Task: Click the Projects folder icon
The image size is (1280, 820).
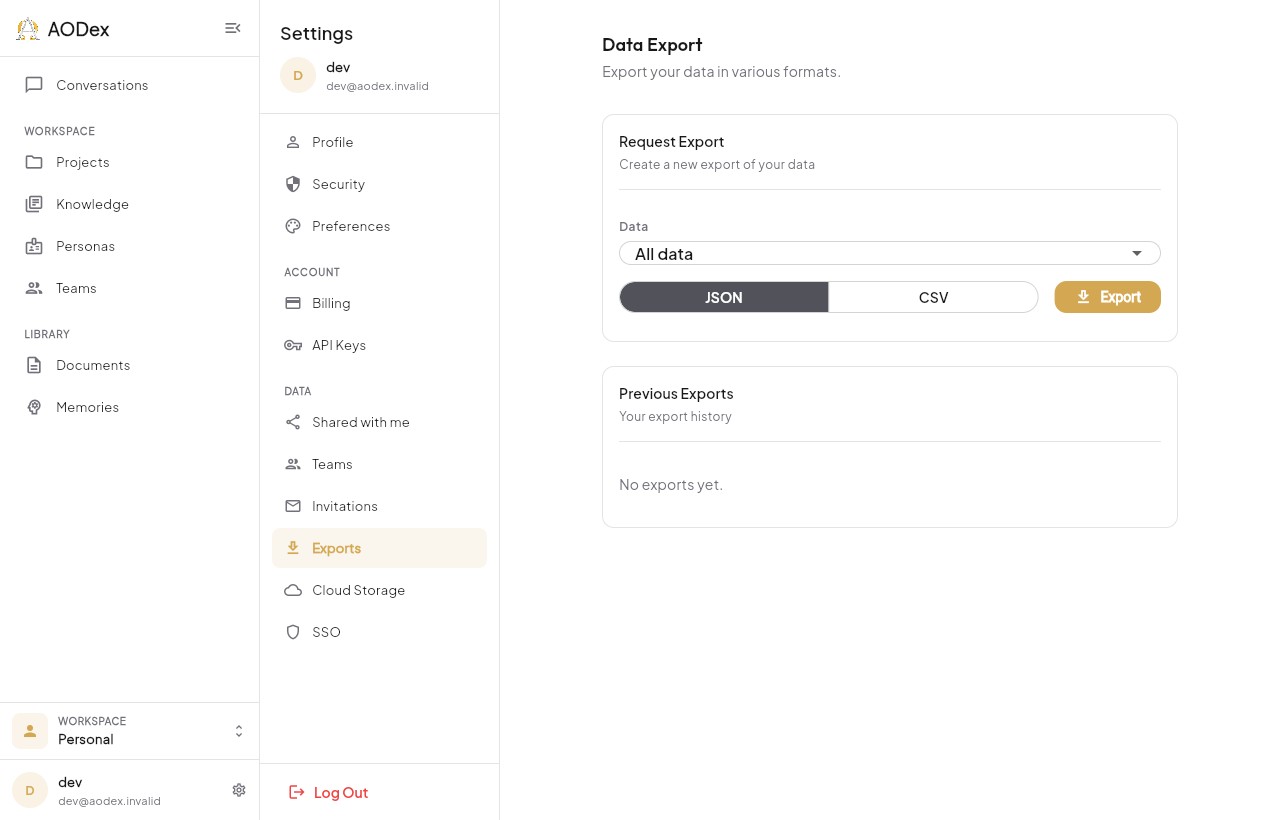Action: (34, 162)
